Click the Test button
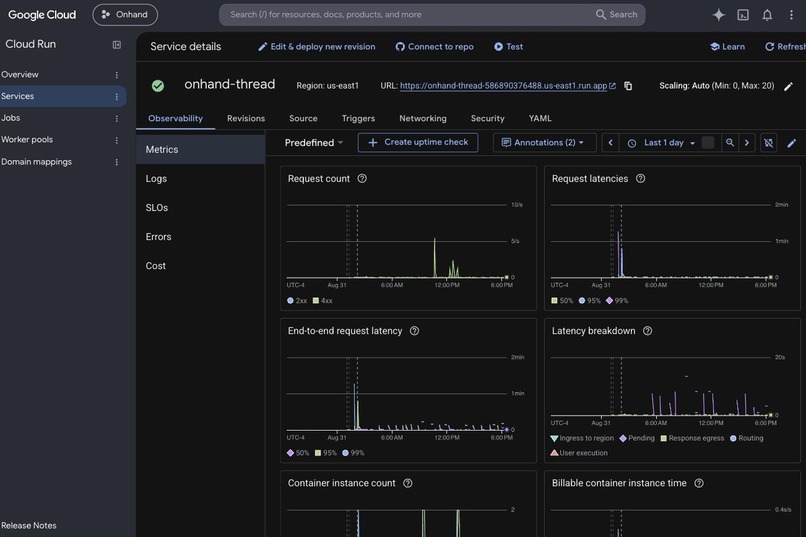This screenshot has width=806, height=537. tap(508, 47)
